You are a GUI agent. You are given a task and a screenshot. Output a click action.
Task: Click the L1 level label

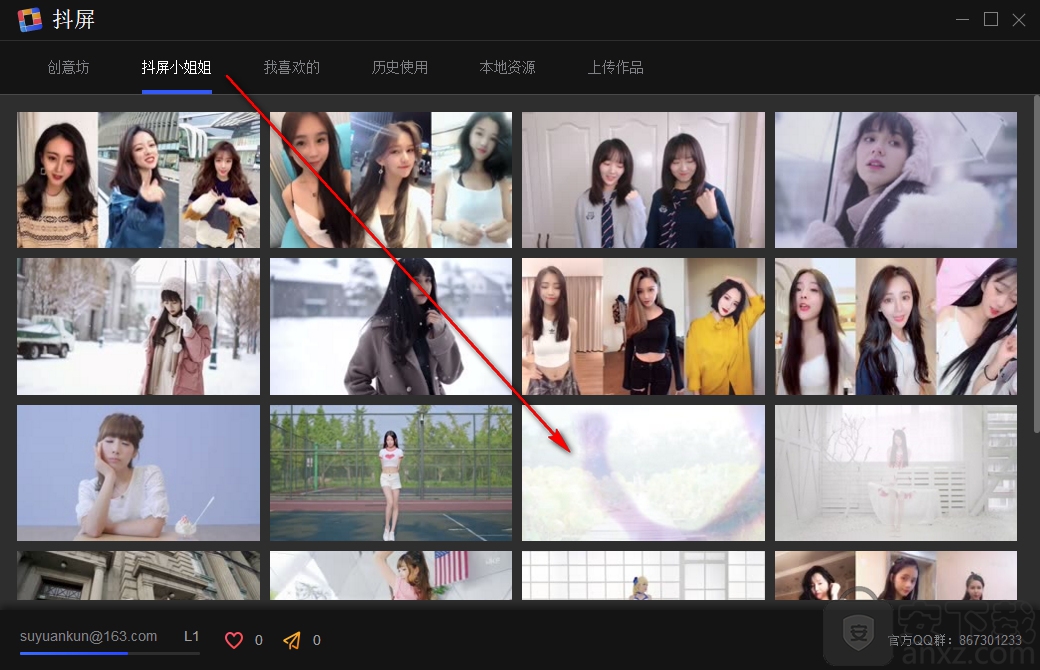(192, 636)
